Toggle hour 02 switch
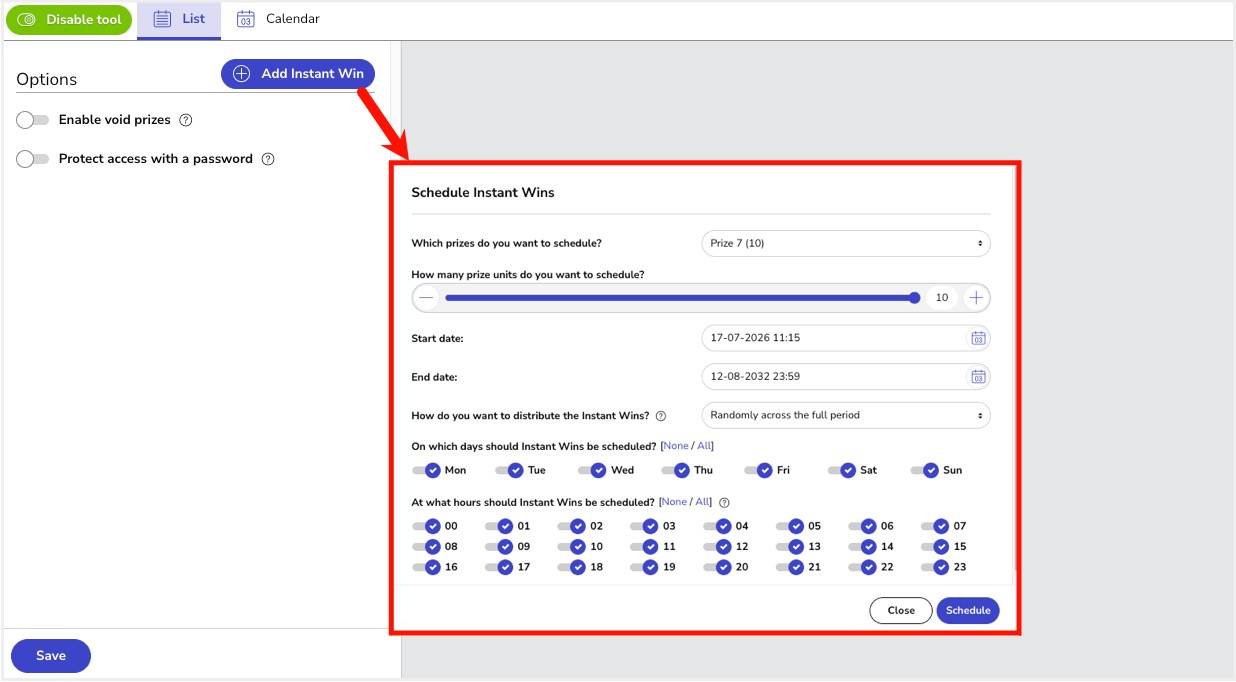1236x682 pixels. pyautogui.click(x=571, y=526)
